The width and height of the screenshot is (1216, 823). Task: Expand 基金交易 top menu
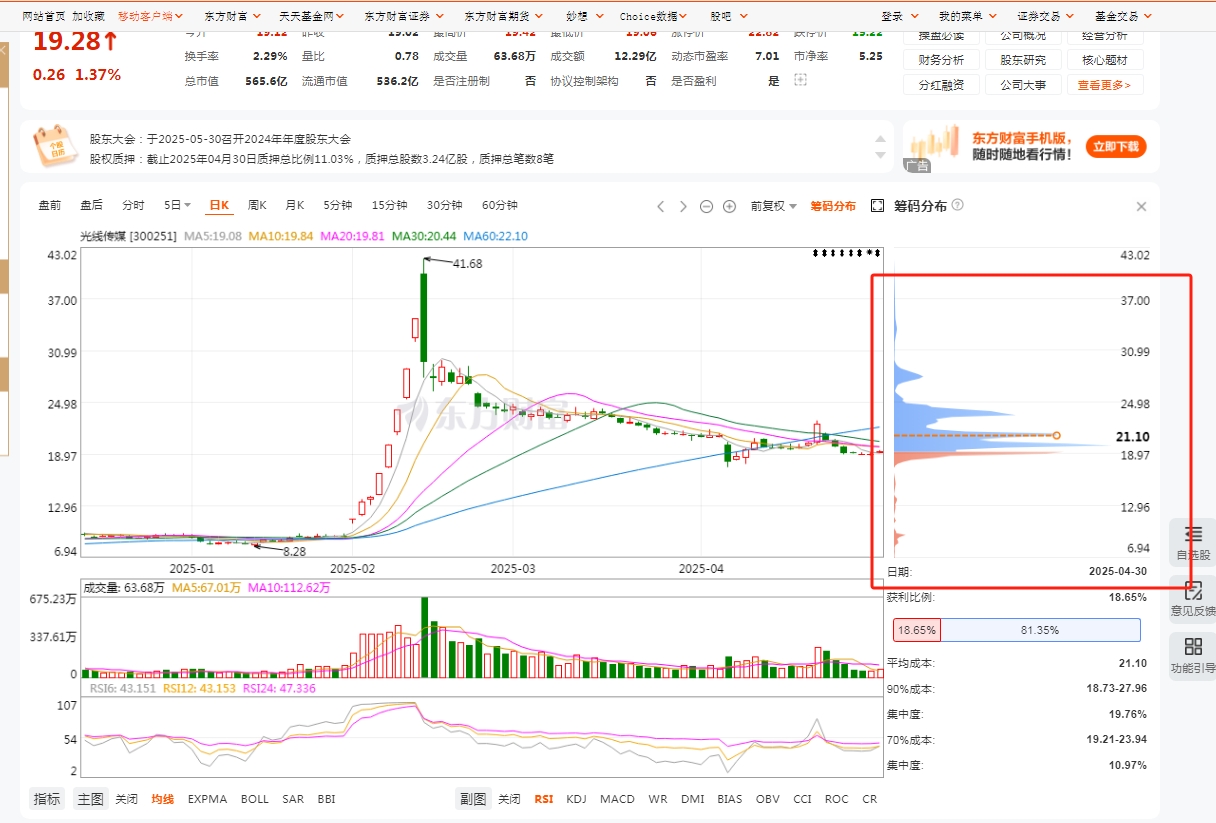coord(1123,16)
